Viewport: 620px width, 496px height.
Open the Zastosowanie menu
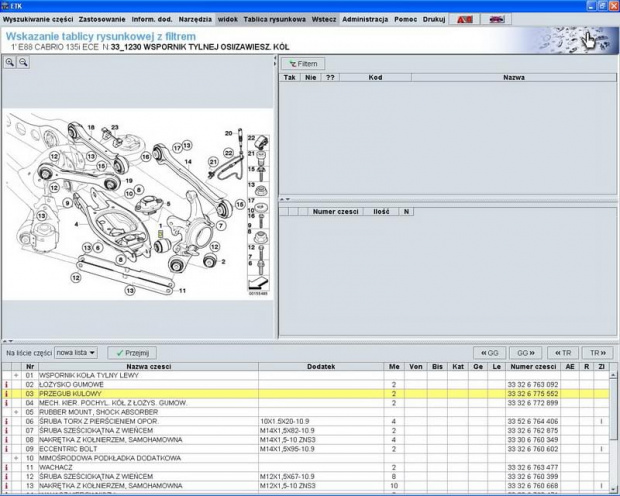point(102,19)
